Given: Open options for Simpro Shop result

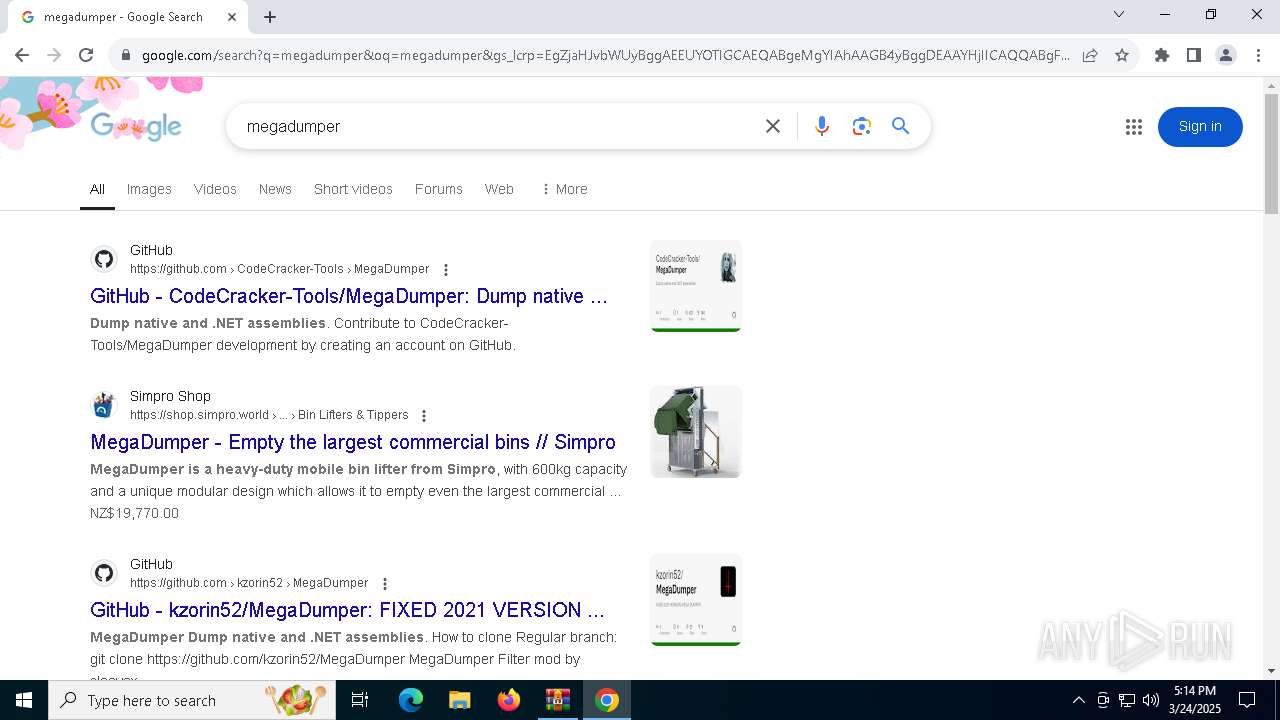Looking at the screenshot, I should (x=424, y=416).
